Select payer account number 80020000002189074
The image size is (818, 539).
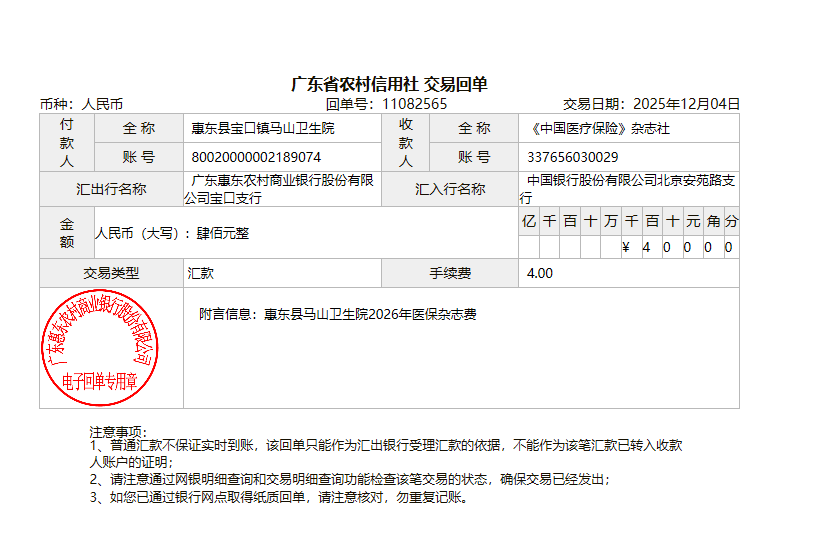point(256,157)
